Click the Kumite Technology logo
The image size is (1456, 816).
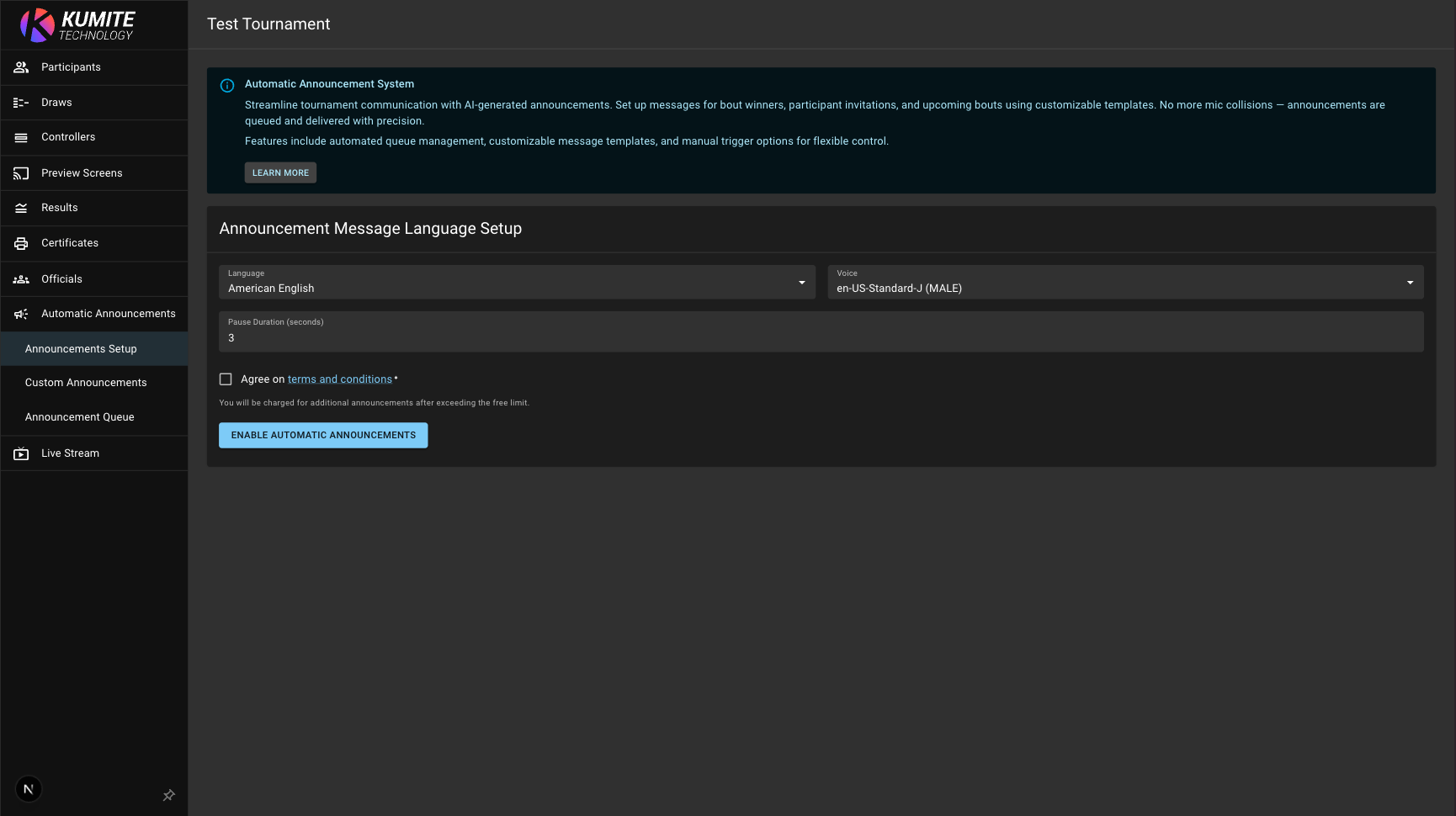(77, 25)
